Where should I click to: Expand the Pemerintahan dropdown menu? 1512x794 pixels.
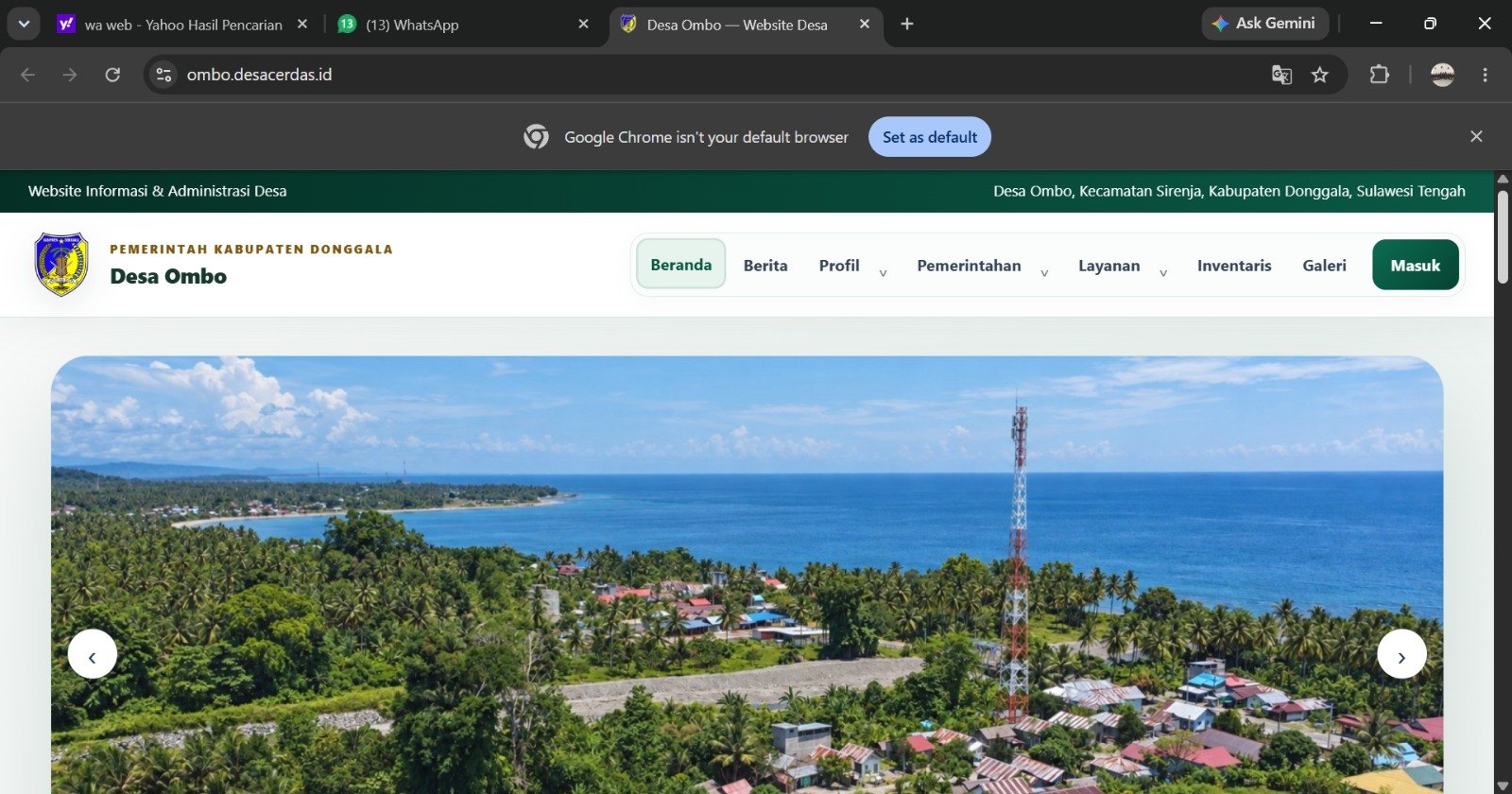coord(983,266)
